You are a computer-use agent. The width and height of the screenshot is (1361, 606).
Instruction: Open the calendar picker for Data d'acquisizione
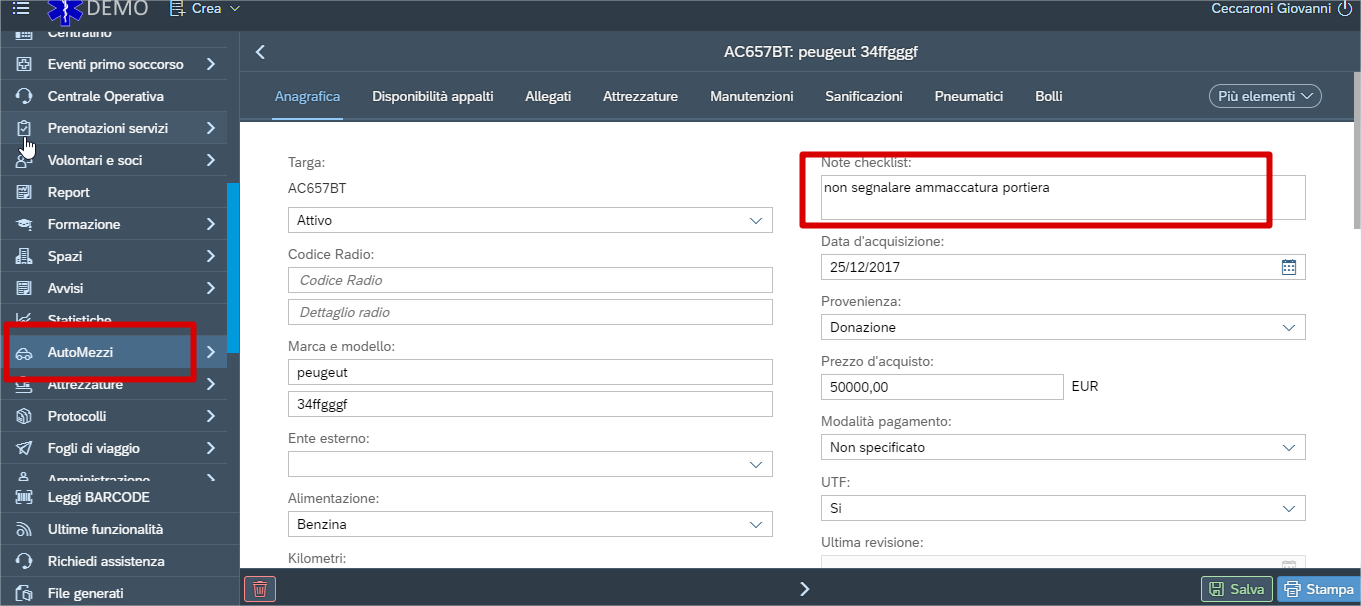(x=1289, y=267)
